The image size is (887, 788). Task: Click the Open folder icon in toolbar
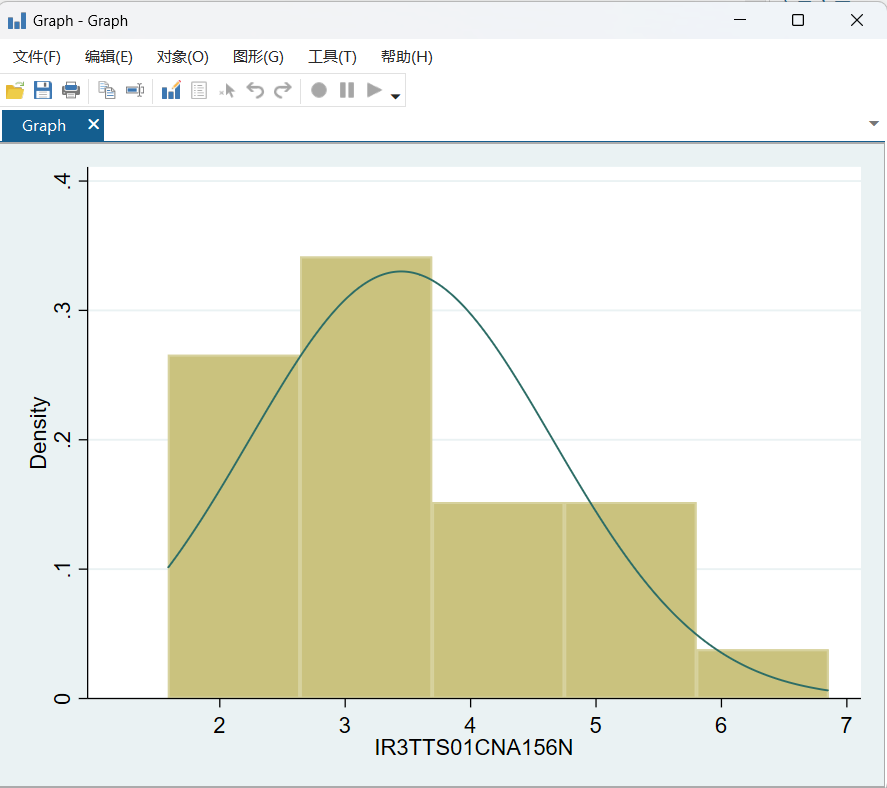[x=15, y=91]
